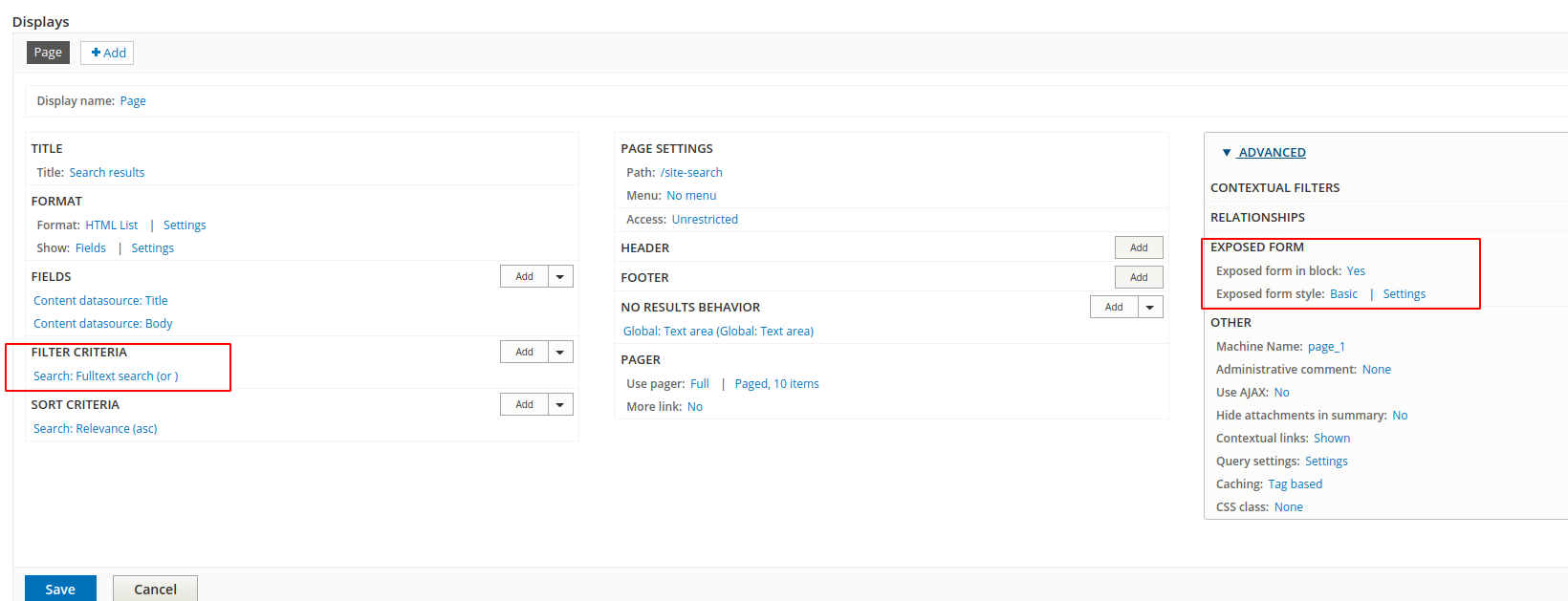Edit Administrative comment None

point(1377,370)
